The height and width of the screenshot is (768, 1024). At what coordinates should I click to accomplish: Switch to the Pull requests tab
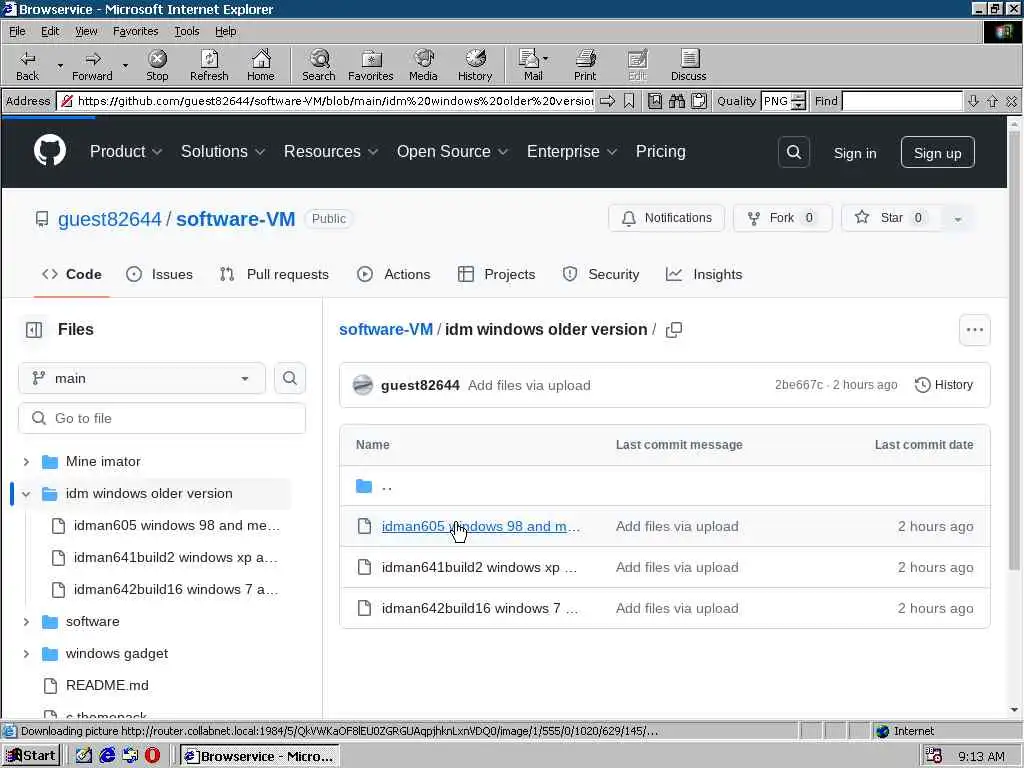(x=274, y=274)
